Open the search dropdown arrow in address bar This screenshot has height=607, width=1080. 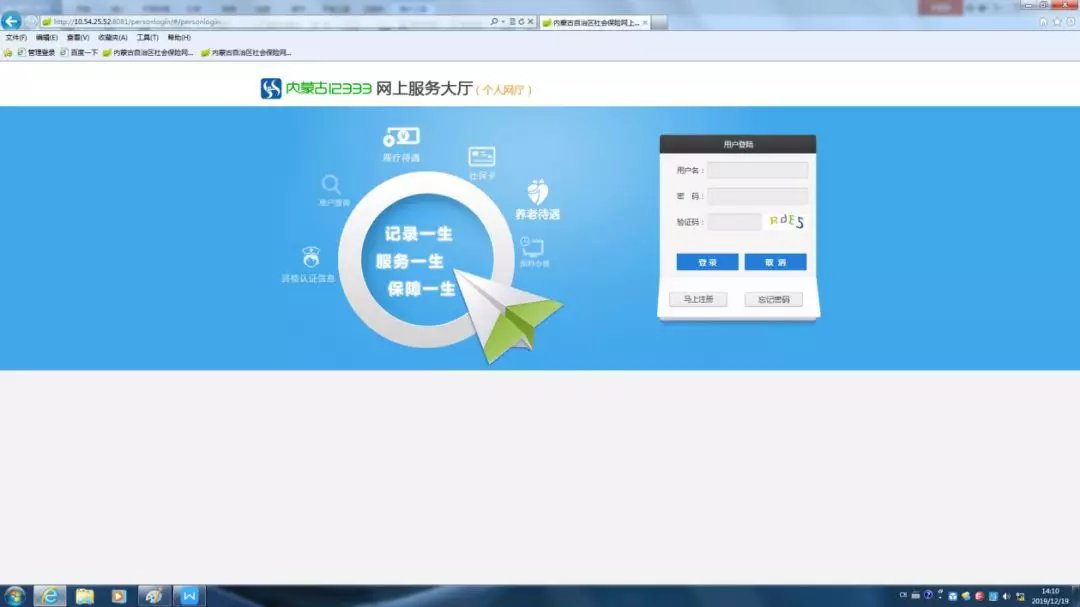click(x=503, y=22)
